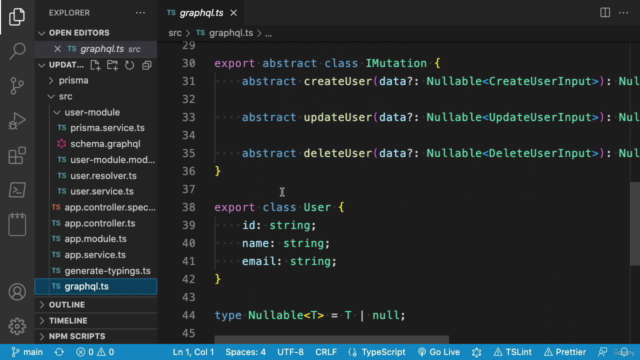
Task: Select graphql.ts in file tree
Action: click(x=96, y=287)
